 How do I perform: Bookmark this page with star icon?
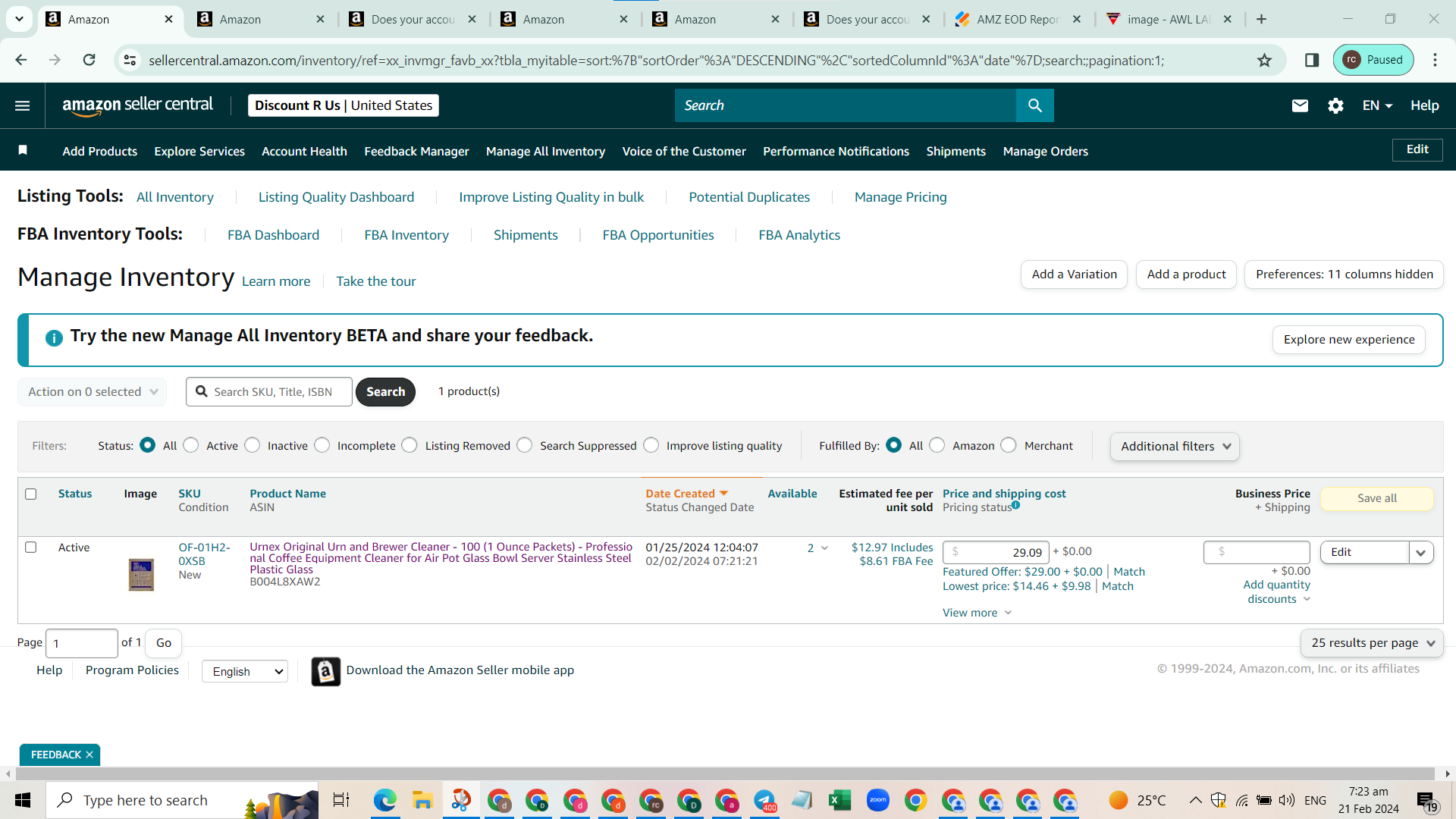coord(1264,60)
